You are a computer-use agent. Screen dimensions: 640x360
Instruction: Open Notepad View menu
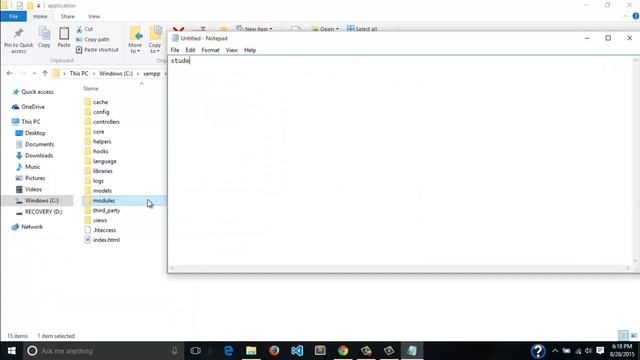[x=231, y=50]
